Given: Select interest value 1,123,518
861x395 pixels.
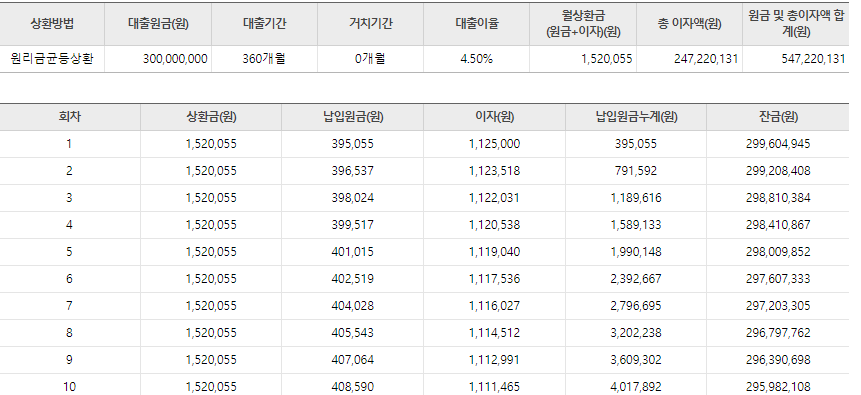Looking at the screenshot, I should 494,171.
